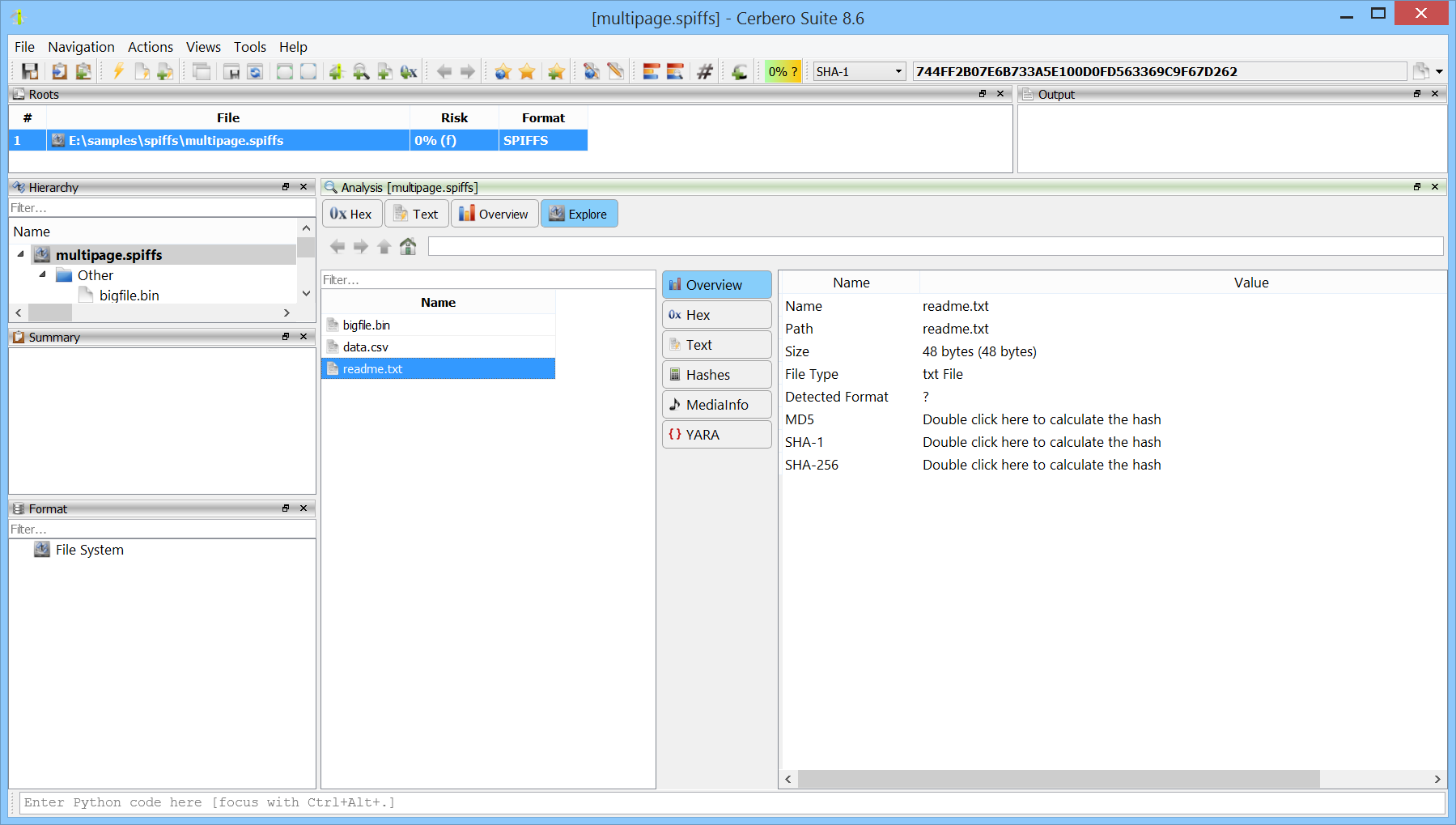Click the 0% ? risk indicator
Screen dimensions: 1456x825
pos(783,71)
